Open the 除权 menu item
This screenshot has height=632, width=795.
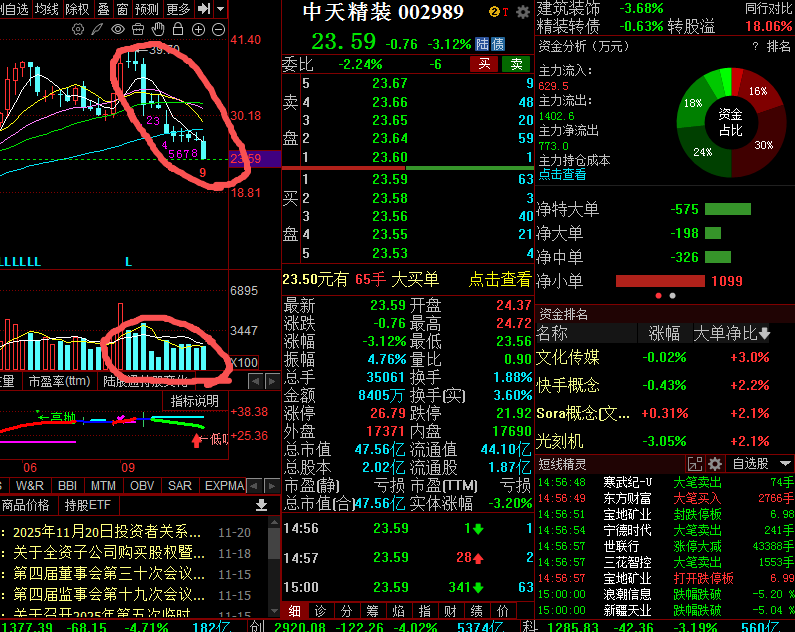coord(77,9)
